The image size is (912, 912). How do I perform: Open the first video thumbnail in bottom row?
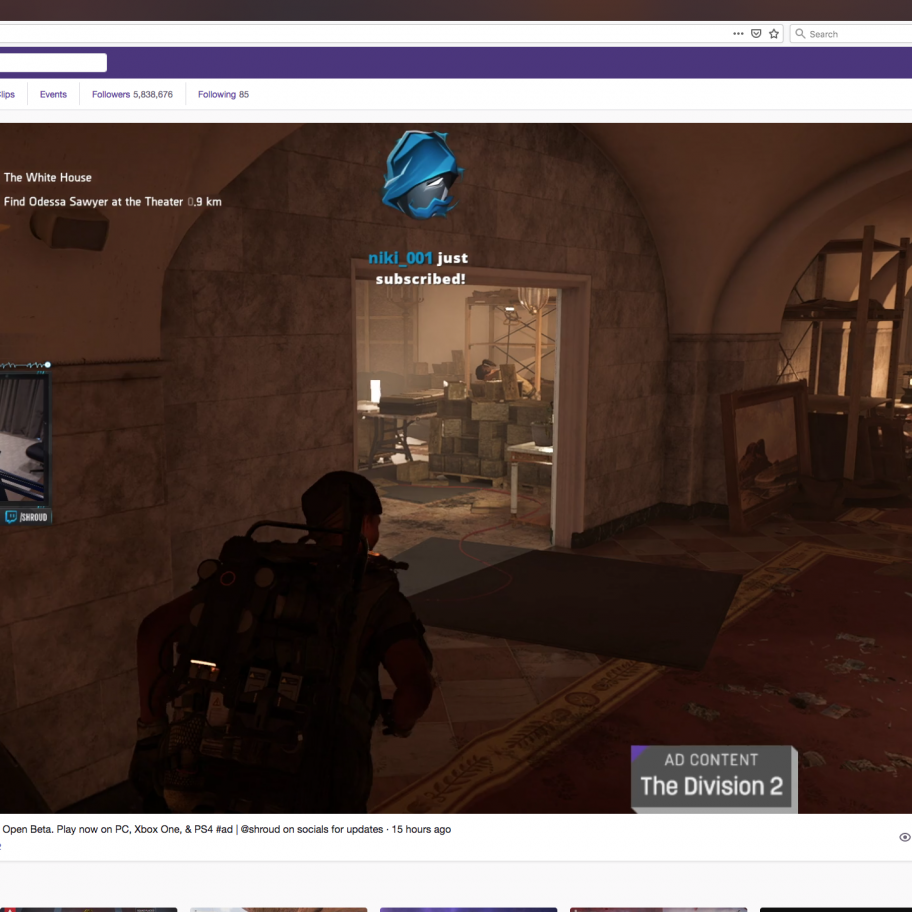coord(88,909)
